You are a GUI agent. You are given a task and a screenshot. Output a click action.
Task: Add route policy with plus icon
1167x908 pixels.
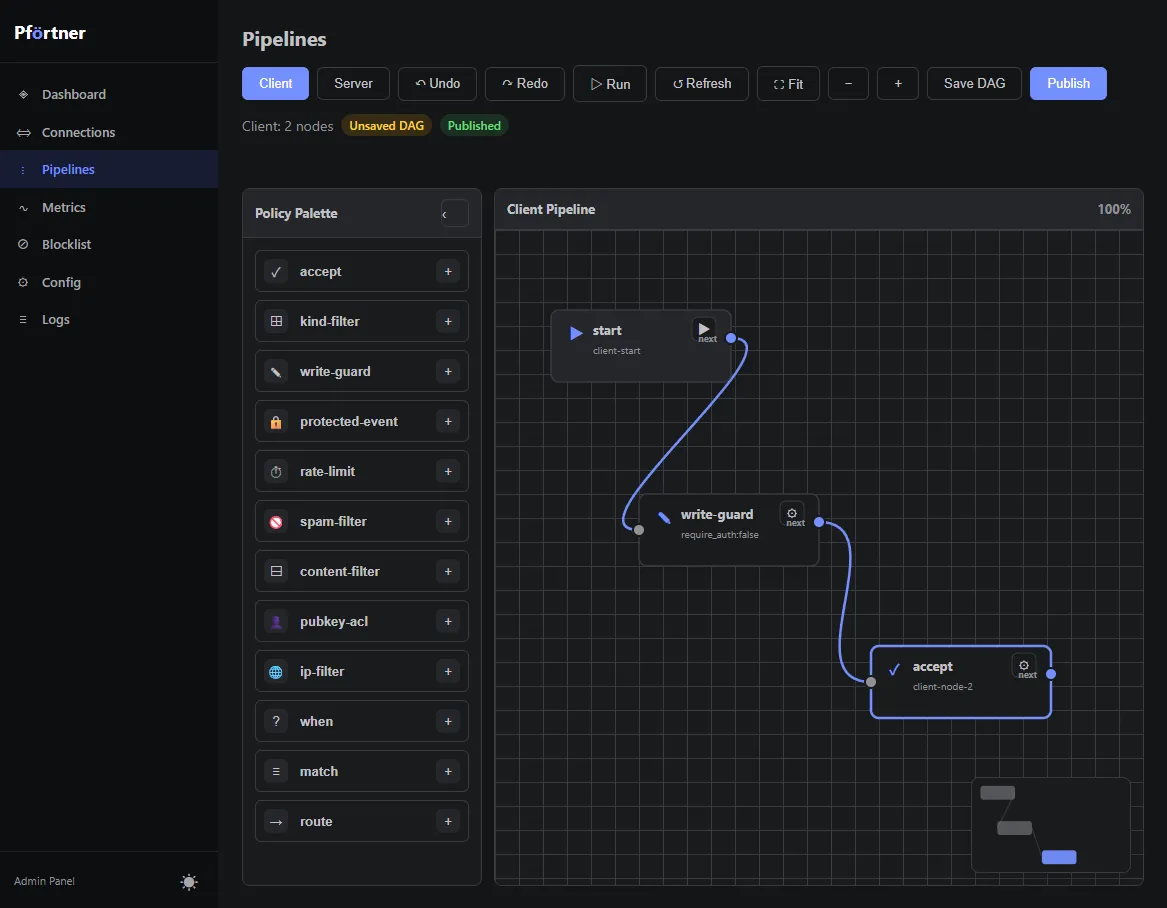click(x=448, y=822)
